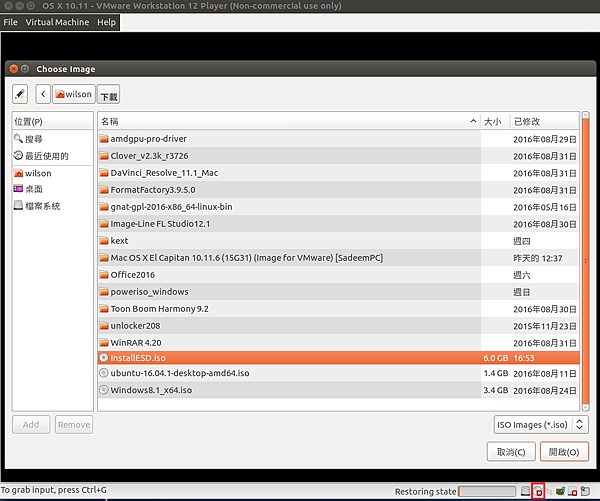The height and width of the screenshot is (501, 600).
Task: Open 最近使用的 recent files
Action: [52, 156]
